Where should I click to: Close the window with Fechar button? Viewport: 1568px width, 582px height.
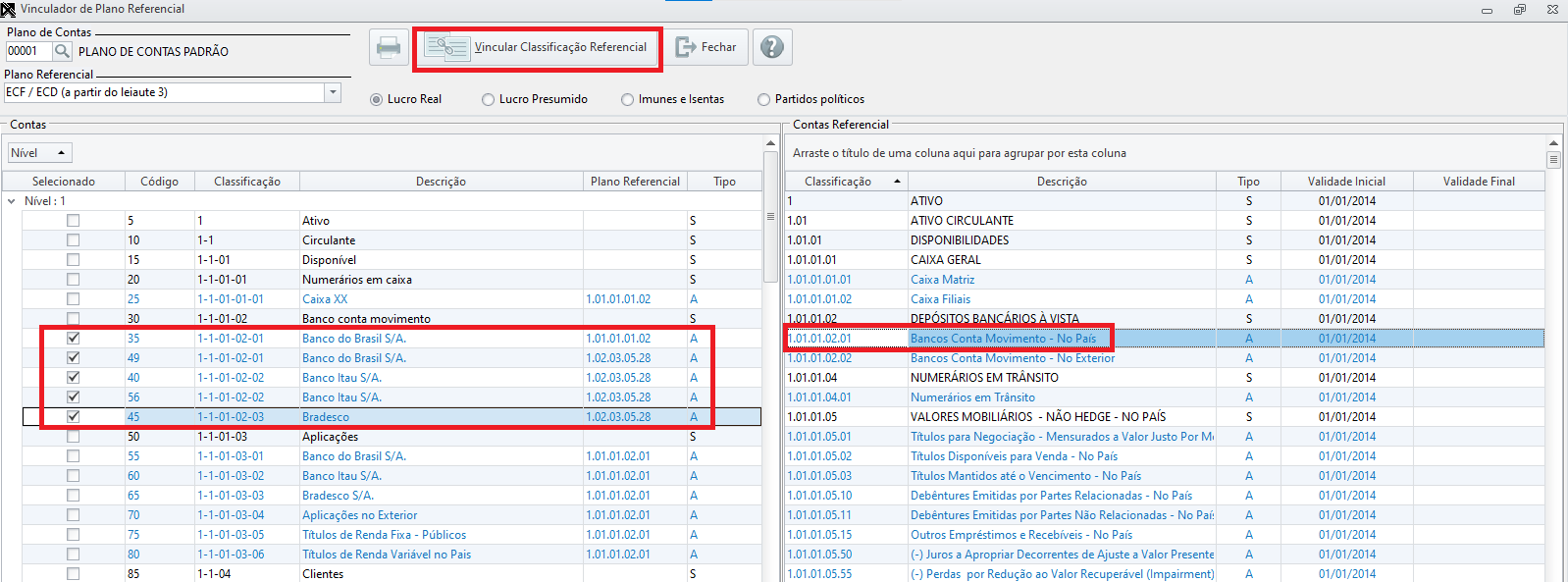click(706, 47)
